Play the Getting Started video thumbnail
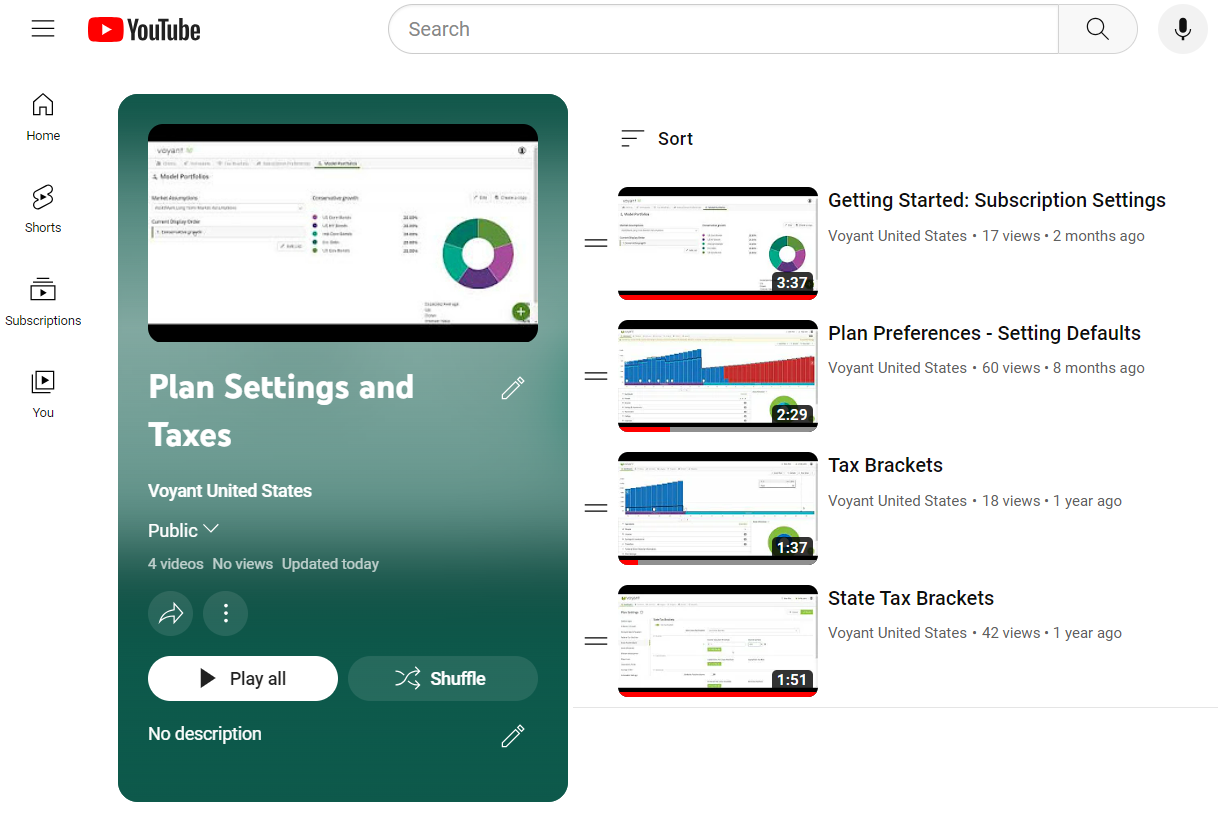The height and width of the screenshot is (818, 1218). click(x=718, y=243)
